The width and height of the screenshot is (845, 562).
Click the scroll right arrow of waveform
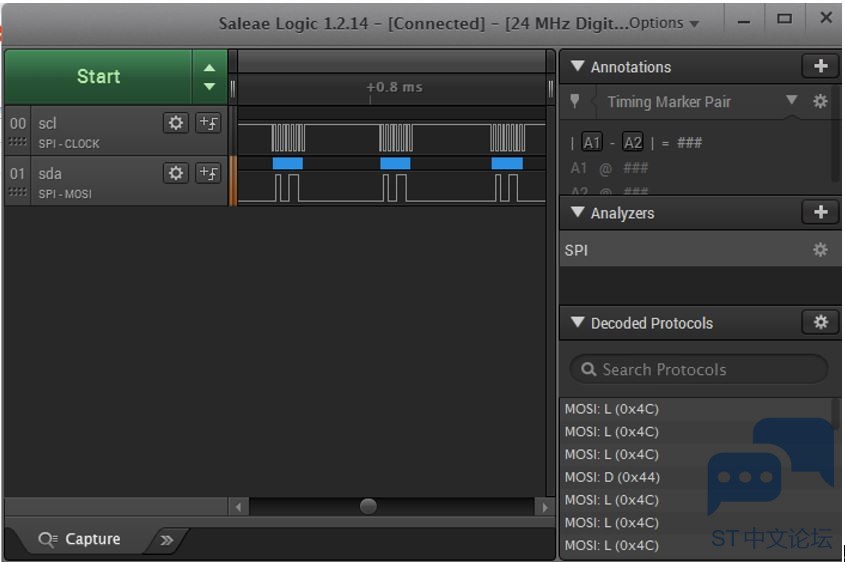pyautogui.click(x=544, y=507)
